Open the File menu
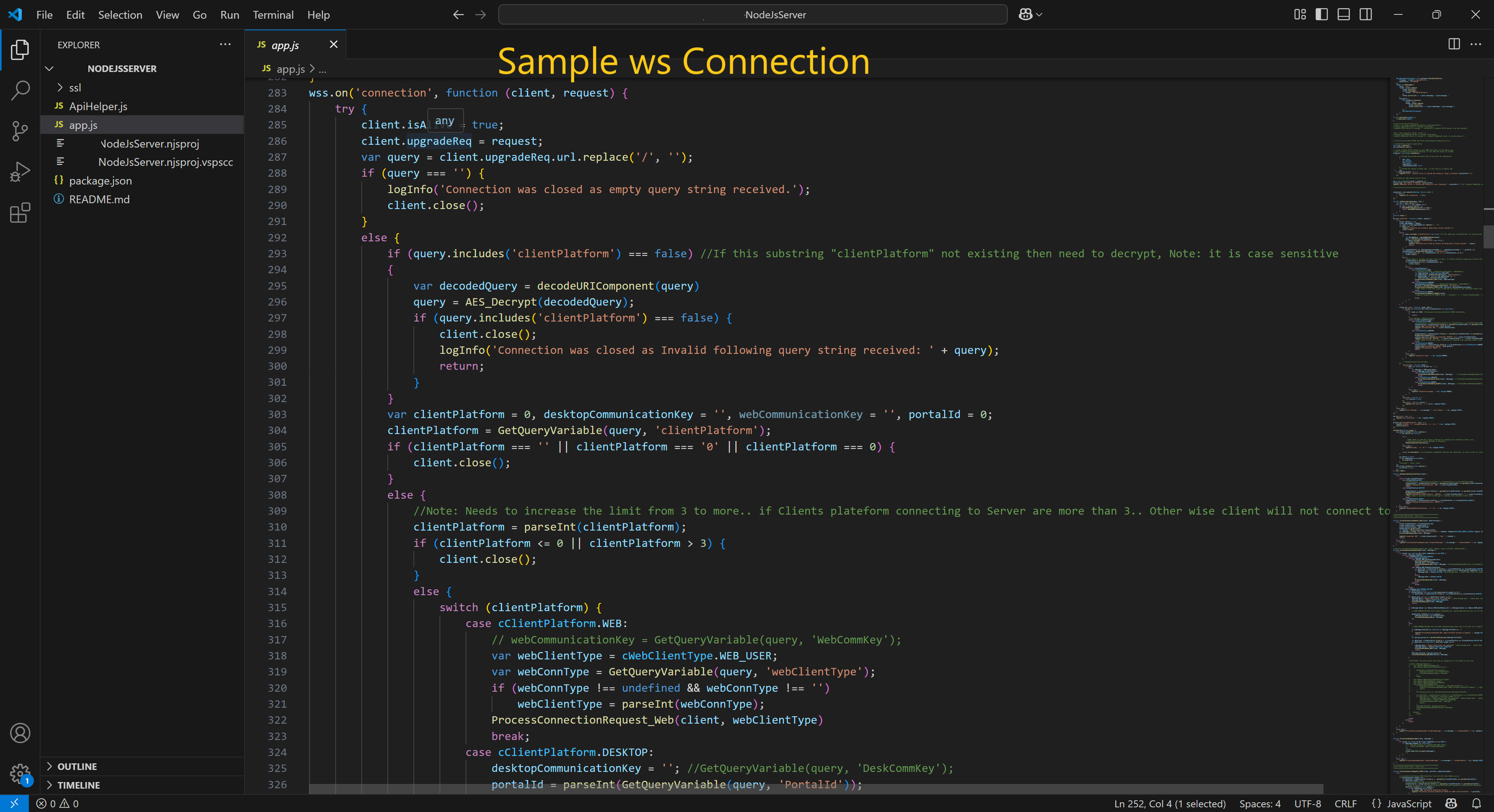1494x812 pixels. [44, 14]
